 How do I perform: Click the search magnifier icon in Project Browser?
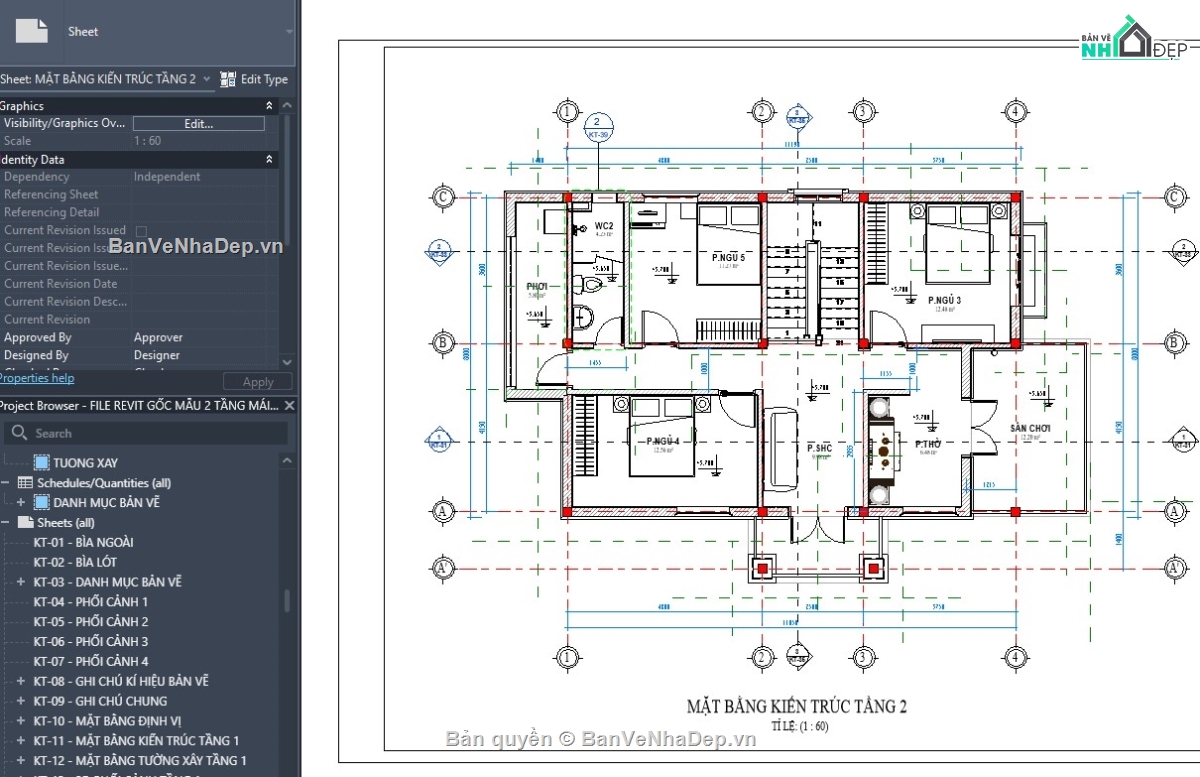[18, 433]
